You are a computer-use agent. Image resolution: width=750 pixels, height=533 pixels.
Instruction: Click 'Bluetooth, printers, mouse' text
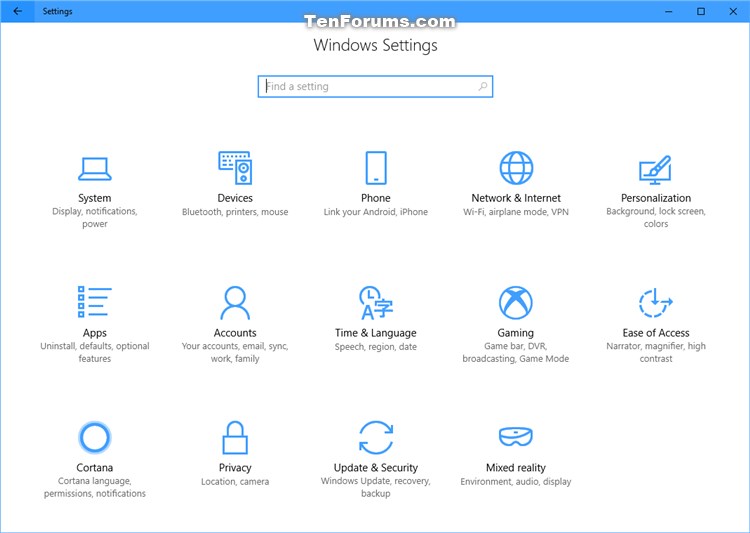click(235, 212)
